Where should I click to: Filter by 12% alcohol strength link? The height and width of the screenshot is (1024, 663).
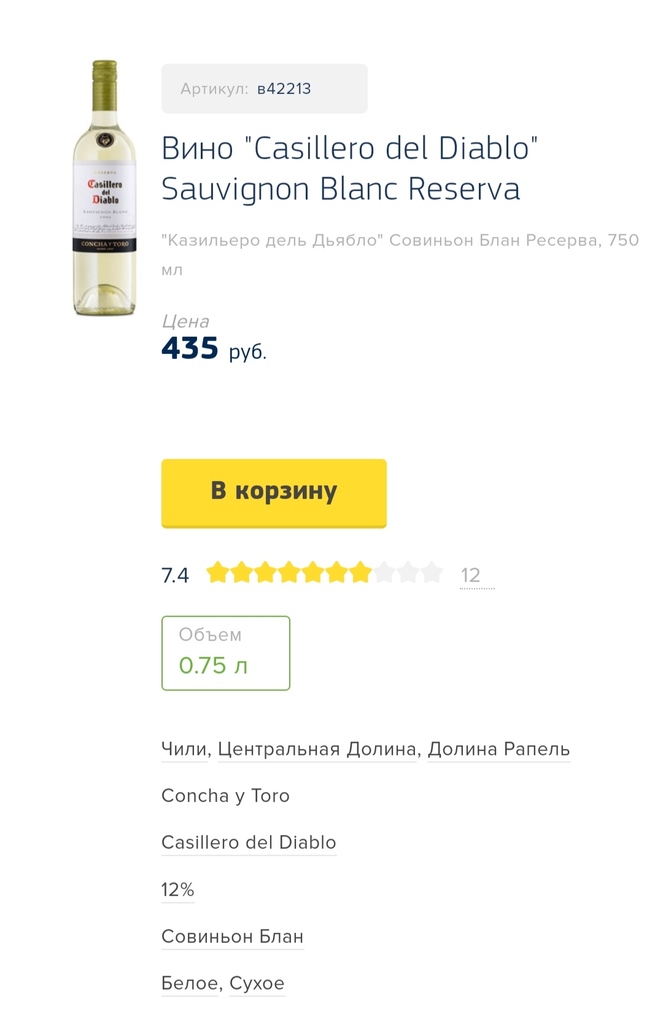click(177, 890)
